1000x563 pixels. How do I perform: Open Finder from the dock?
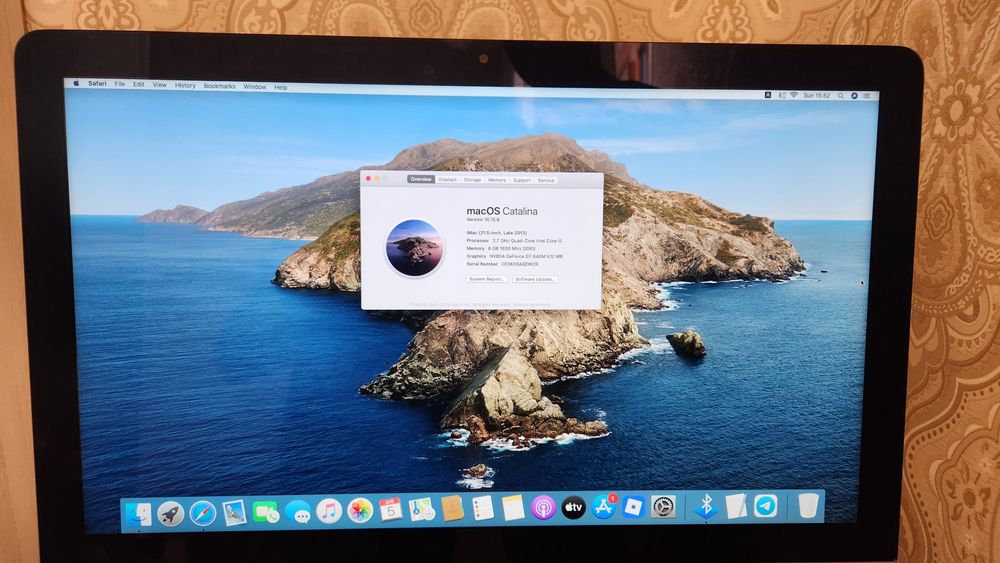139,514
